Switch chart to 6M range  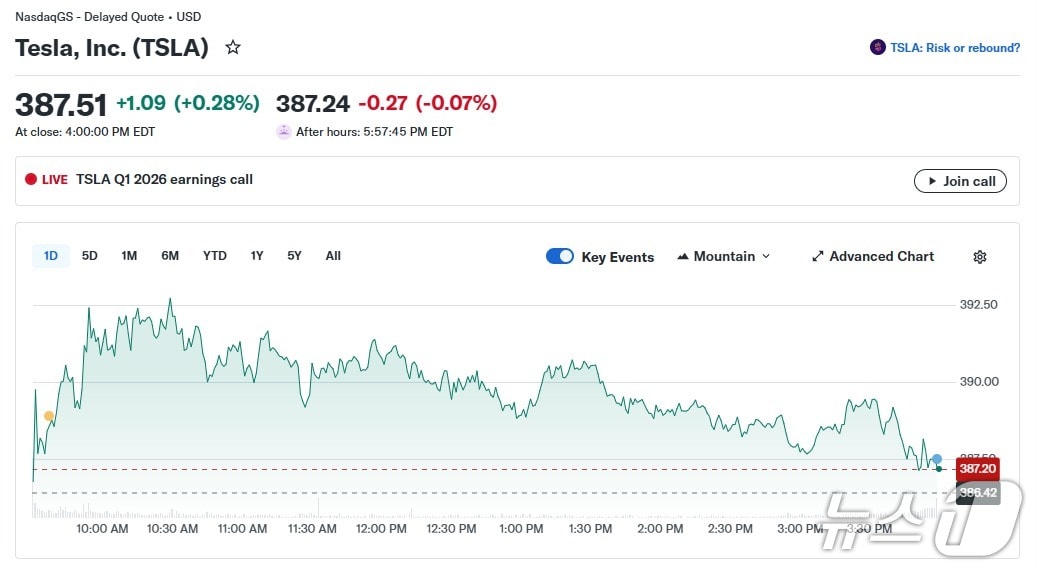[170, 256]
